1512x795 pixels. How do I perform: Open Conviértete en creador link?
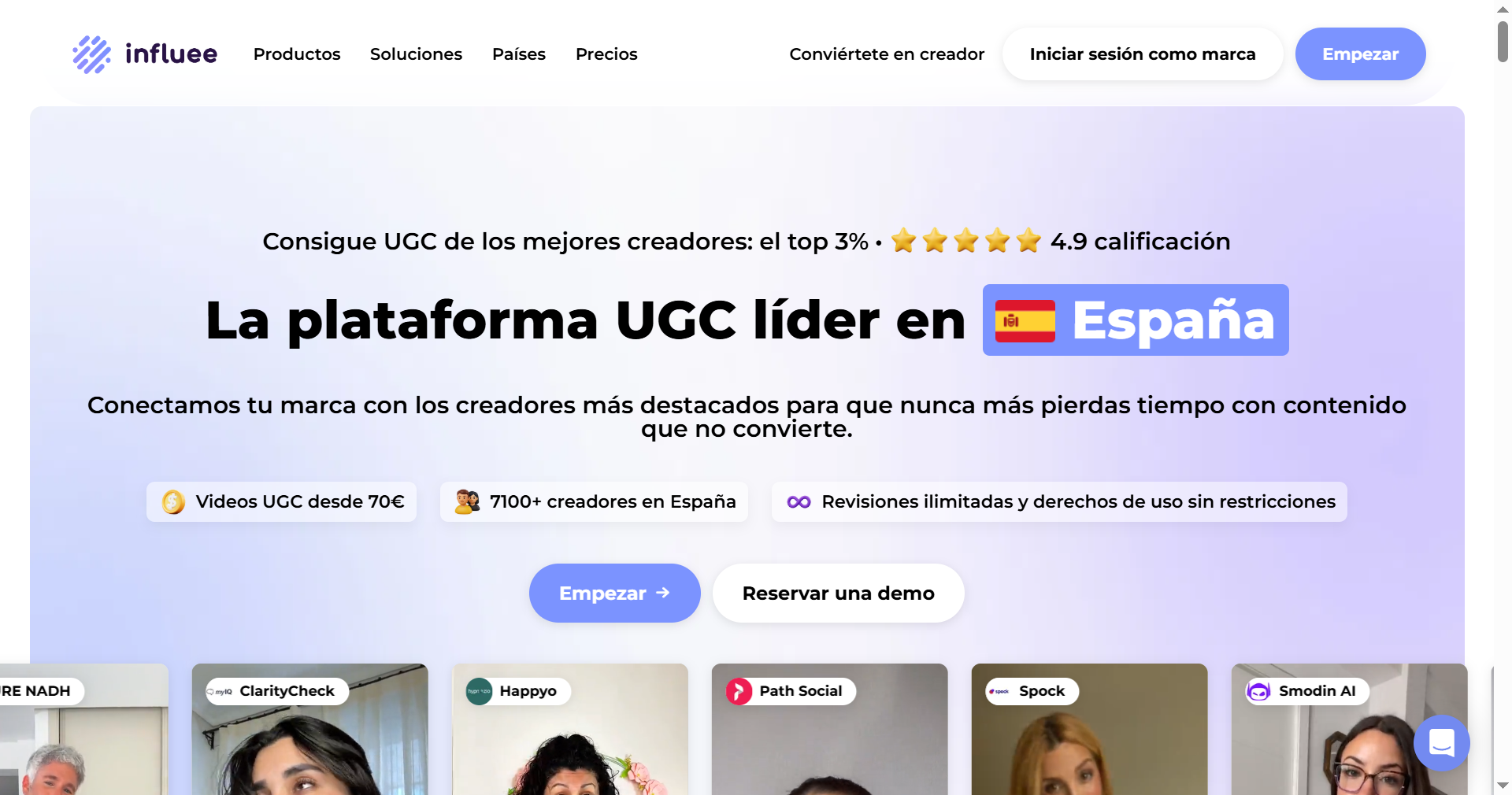click(x=887, y=54)
